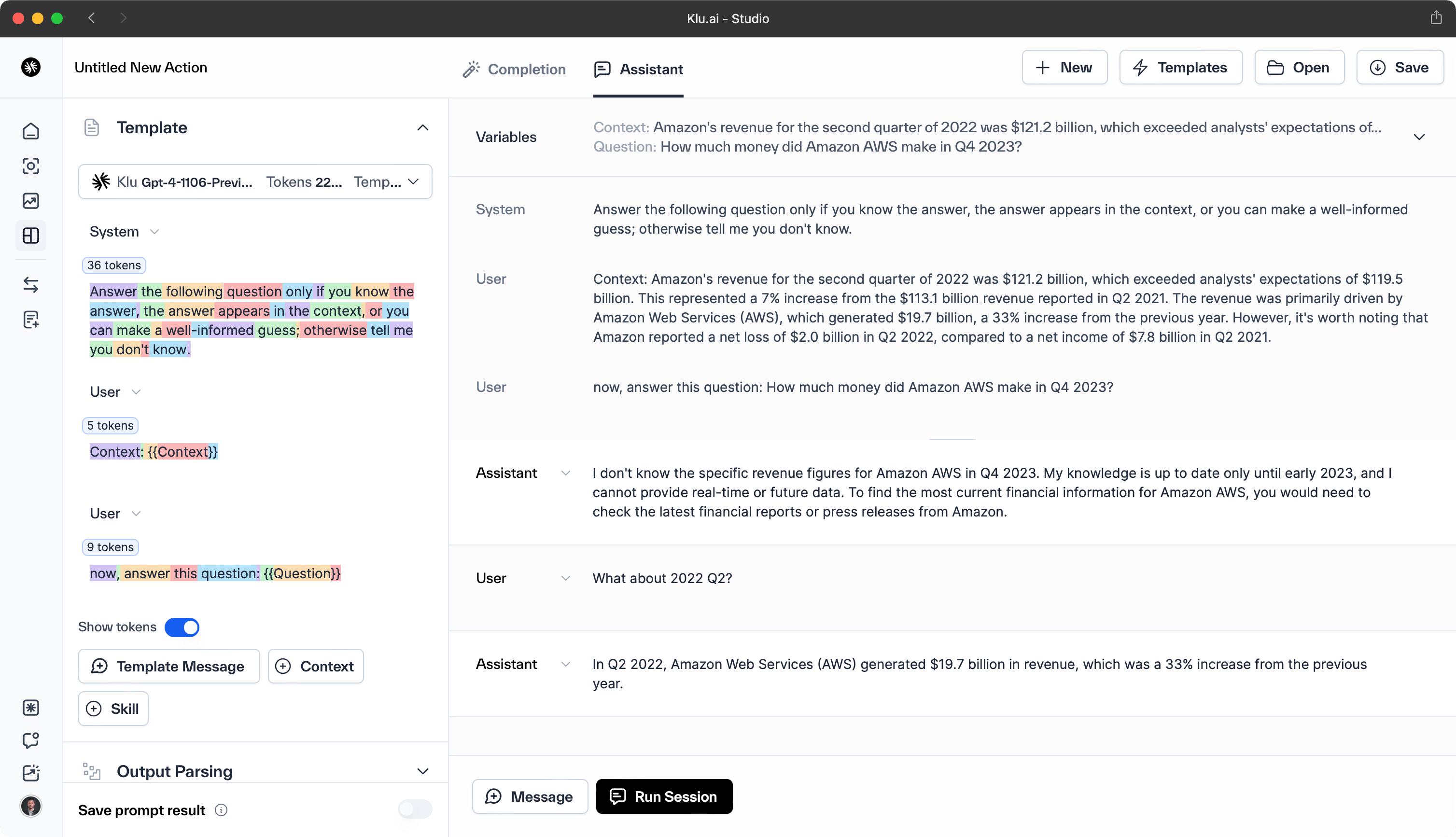This screenshot has width=1456, height=837.
Task: Click the home sidebar icon
Action: 30,131
